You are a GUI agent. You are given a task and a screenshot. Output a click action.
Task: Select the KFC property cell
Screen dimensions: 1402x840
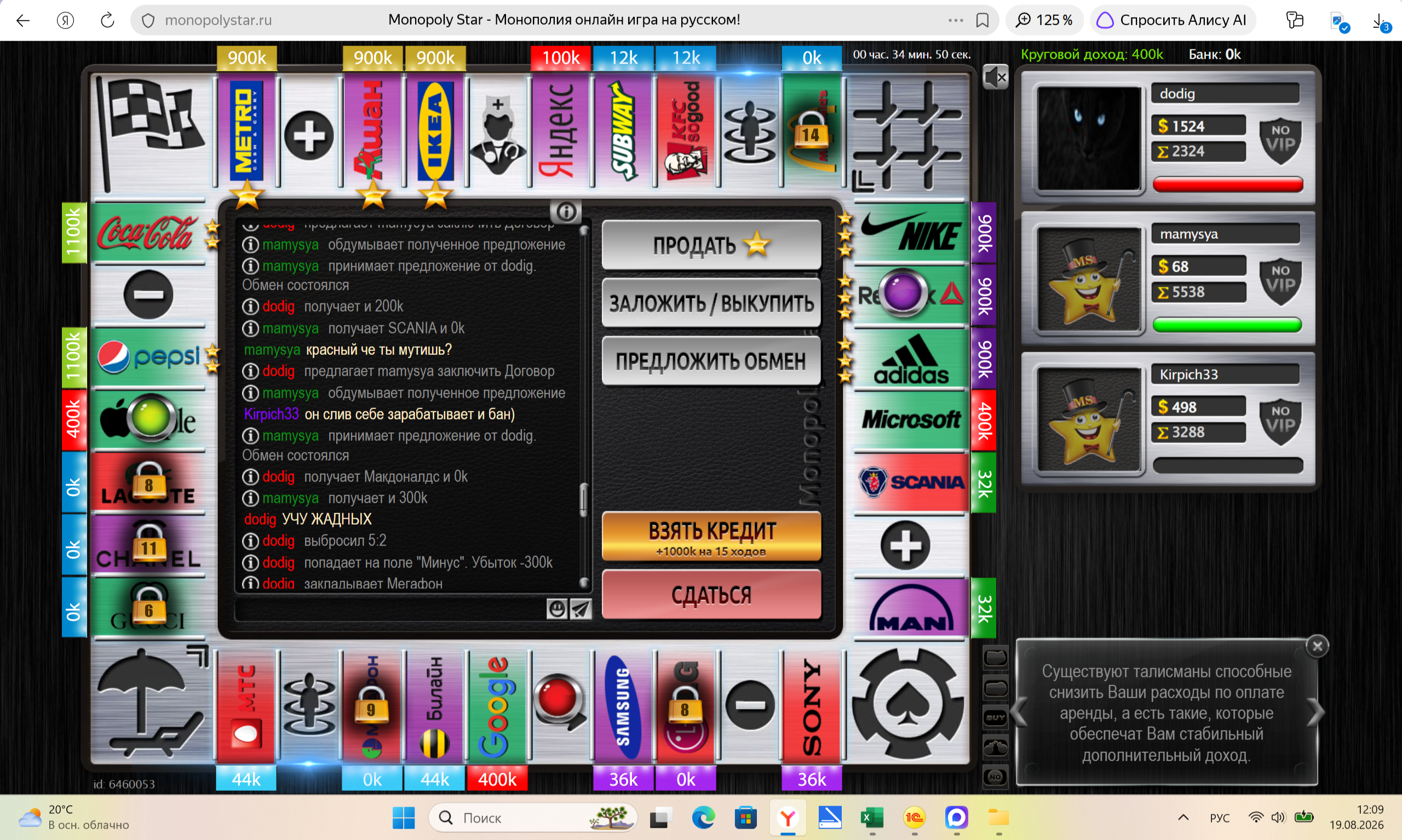point(686,131)
